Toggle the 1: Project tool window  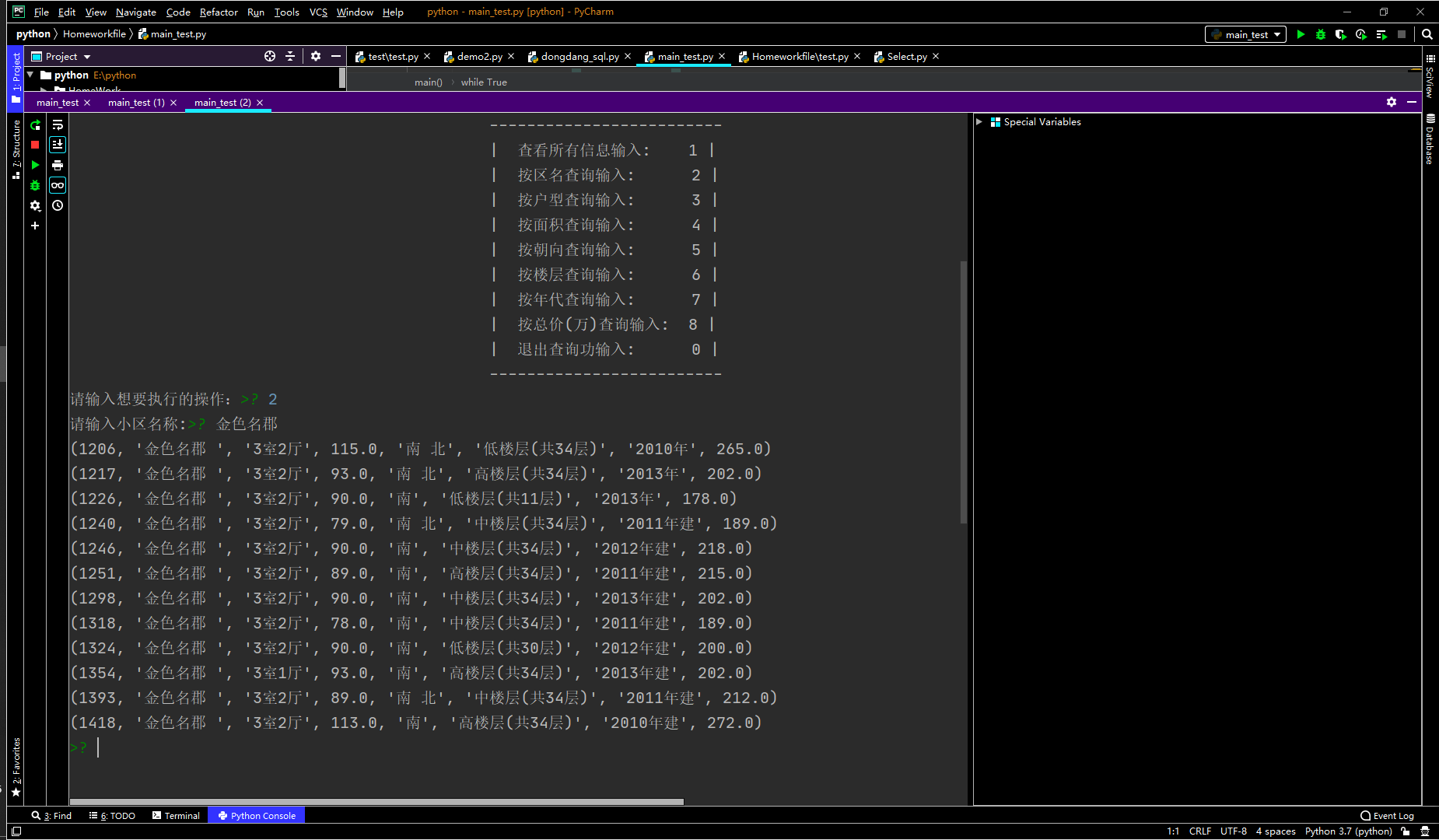pyautogui.click(x=16, y=78)
